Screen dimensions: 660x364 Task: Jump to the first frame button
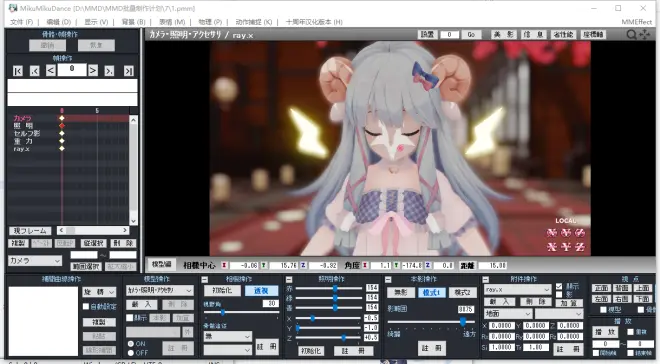(18, 71)
